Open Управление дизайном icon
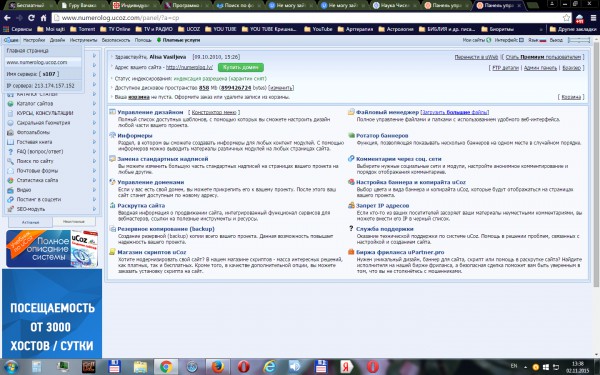Screen dimensions: 600x375 coord(112,112)
